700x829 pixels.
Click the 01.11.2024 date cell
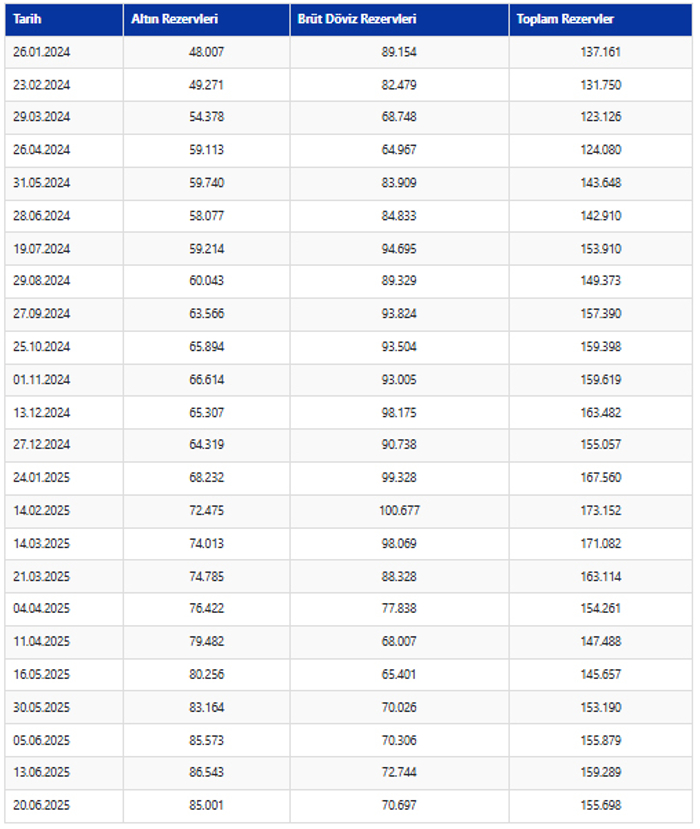point(64,380)
